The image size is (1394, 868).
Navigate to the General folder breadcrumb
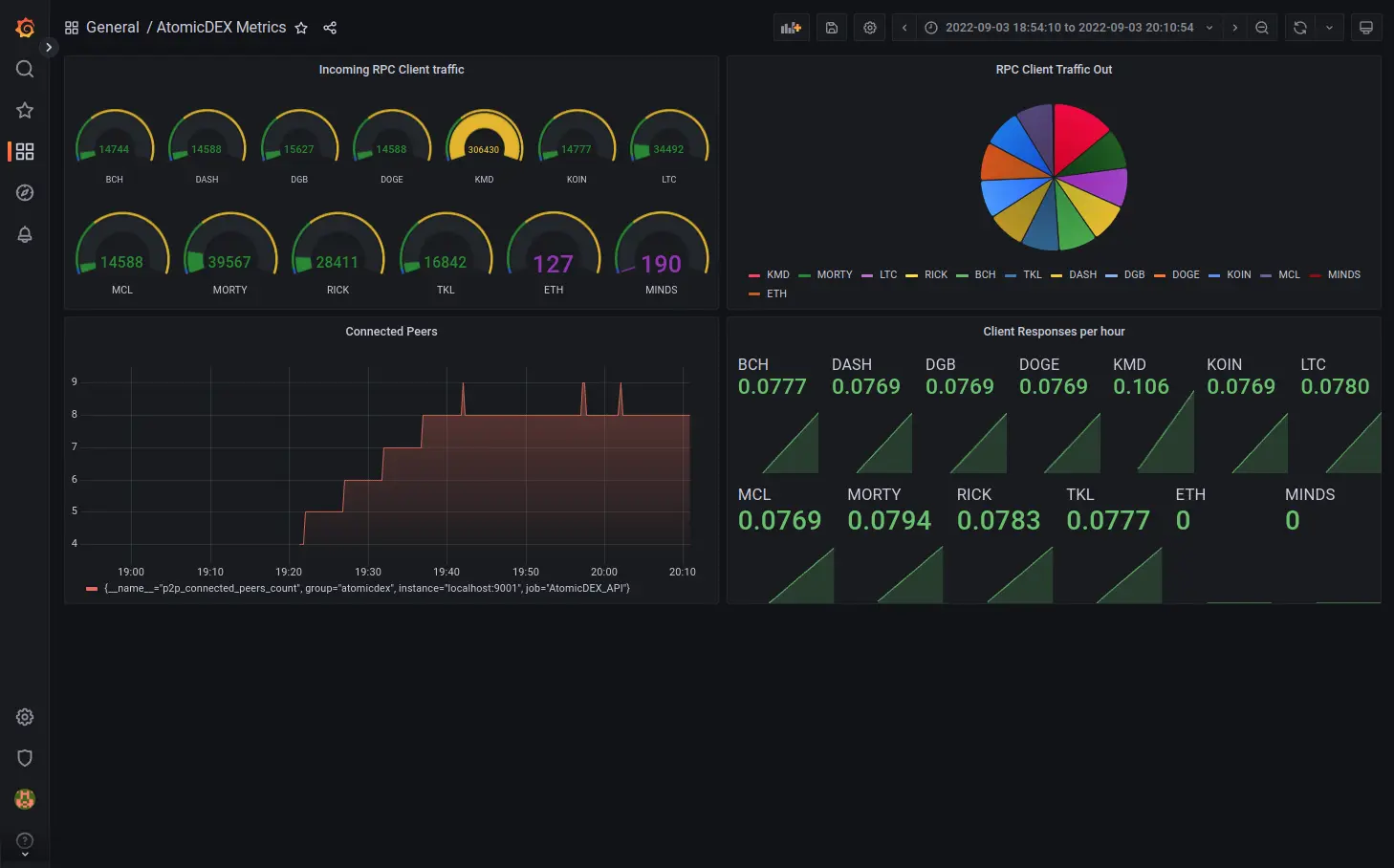click(x=113, y=27)
